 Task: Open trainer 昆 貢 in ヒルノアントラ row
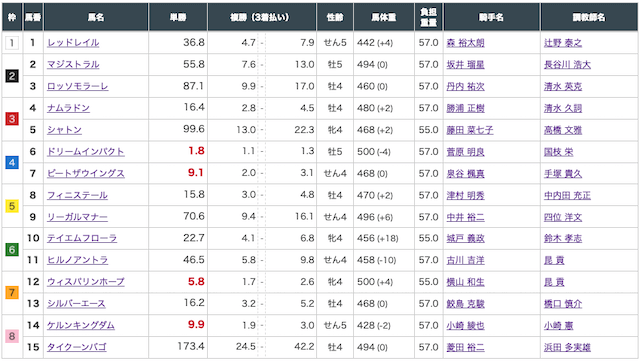554,260
